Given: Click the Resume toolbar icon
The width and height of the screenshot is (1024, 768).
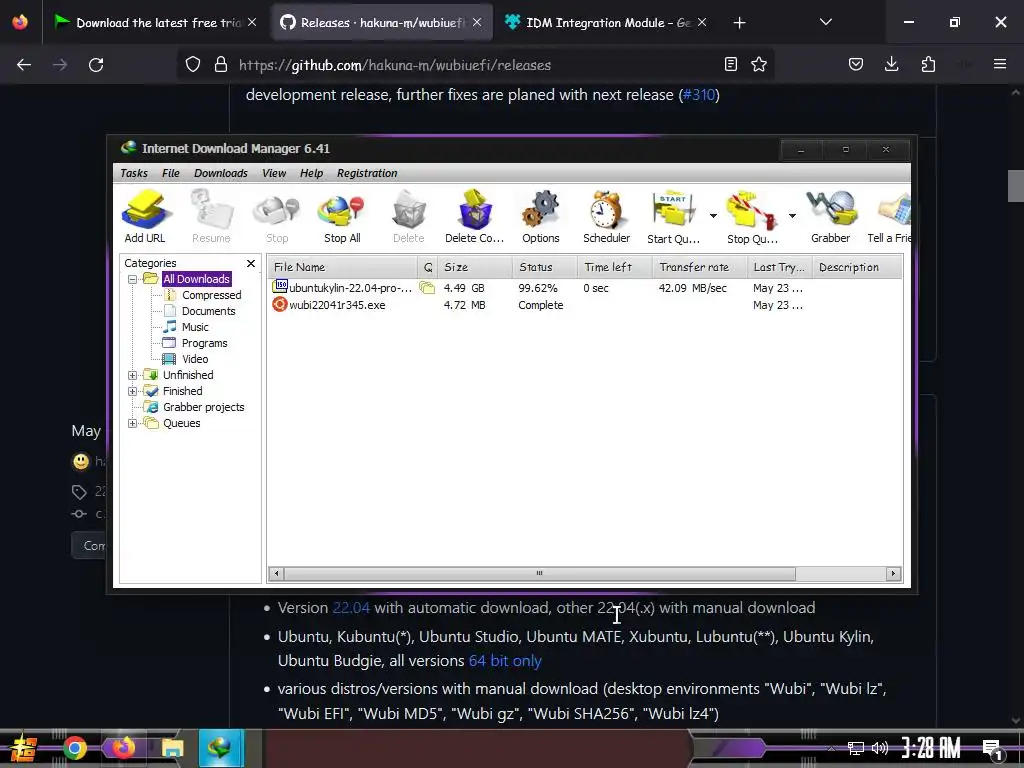Looking at the screenshot, I should point(211,216).
